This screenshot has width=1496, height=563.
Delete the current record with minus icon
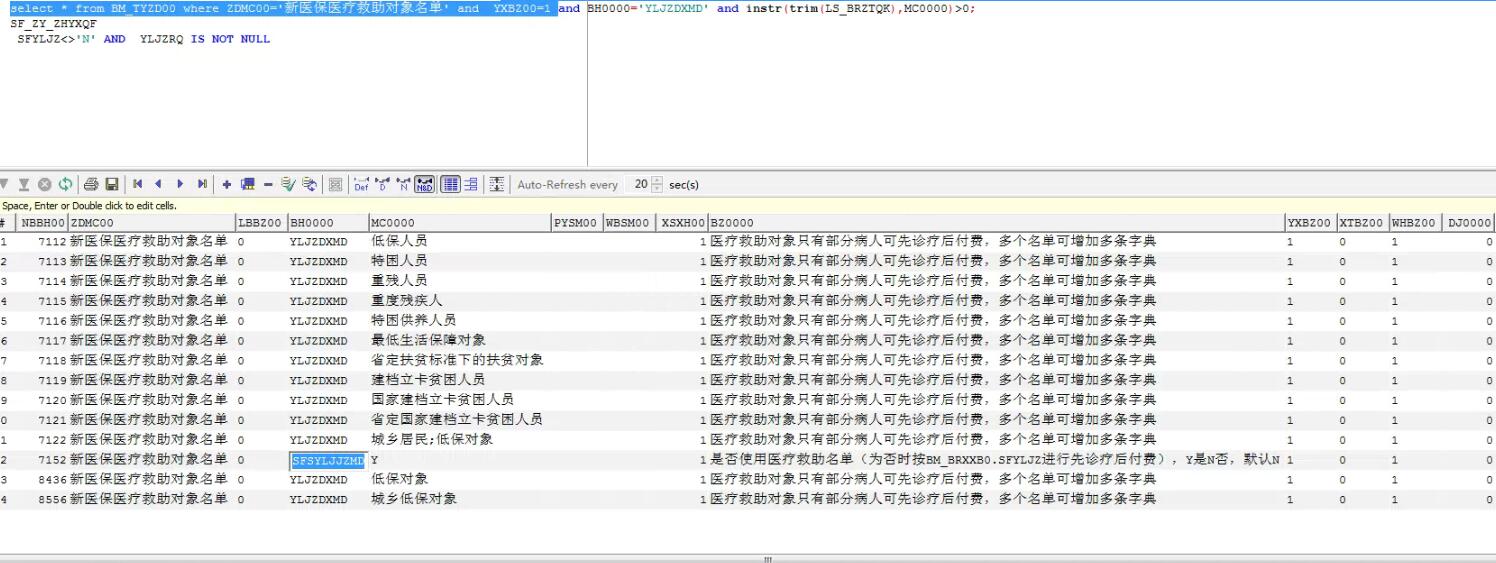pos(268,185)
